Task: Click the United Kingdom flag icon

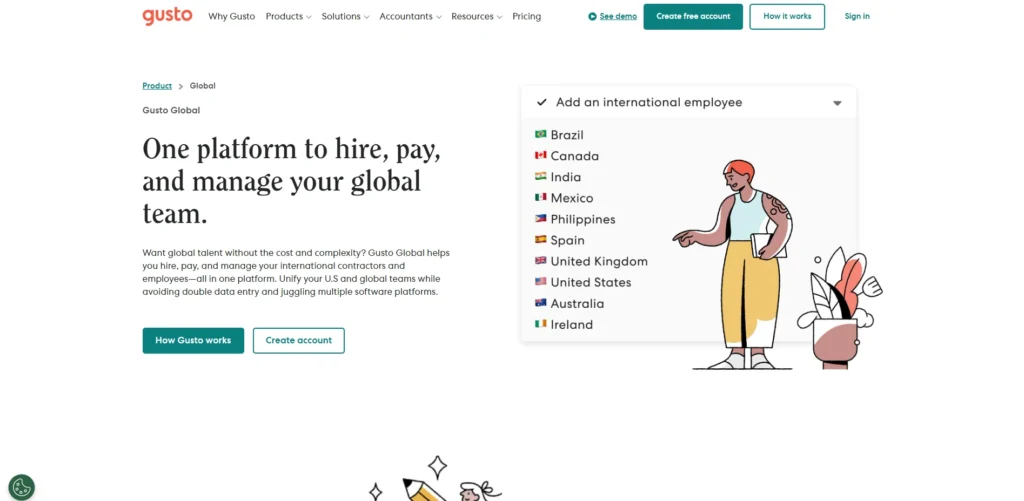Action: pos(541,261)
